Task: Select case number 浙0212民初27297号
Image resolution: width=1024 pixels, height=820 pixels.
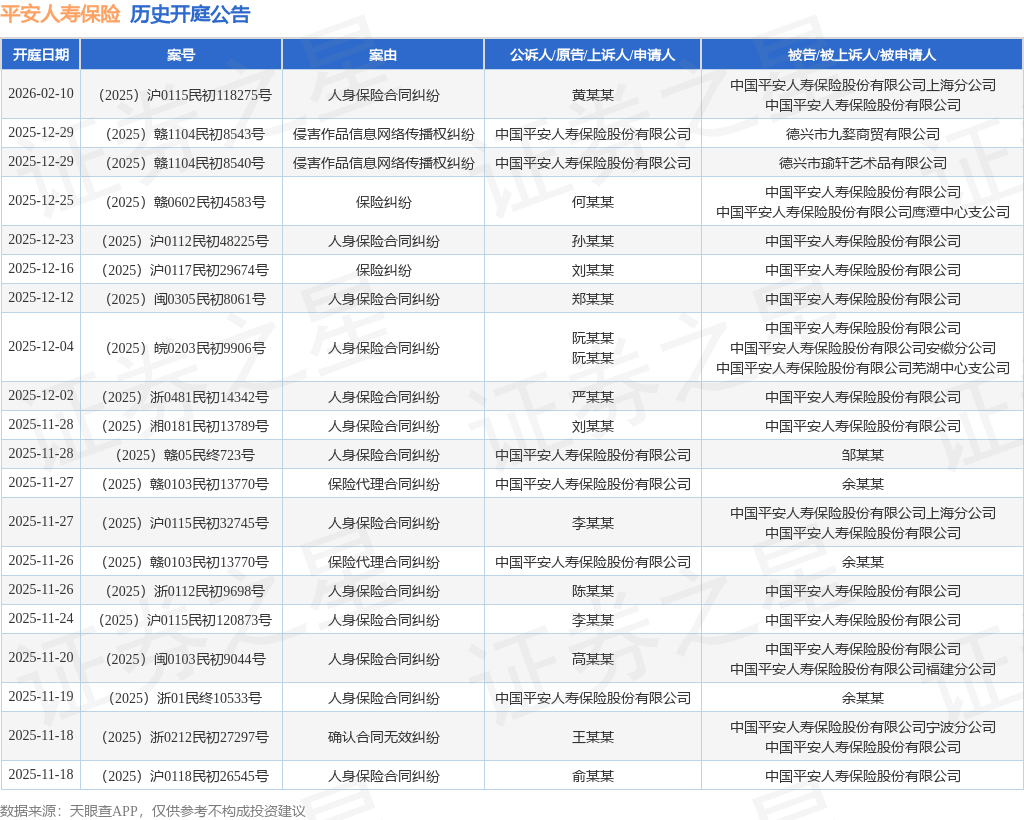Action: pos(185,738)
